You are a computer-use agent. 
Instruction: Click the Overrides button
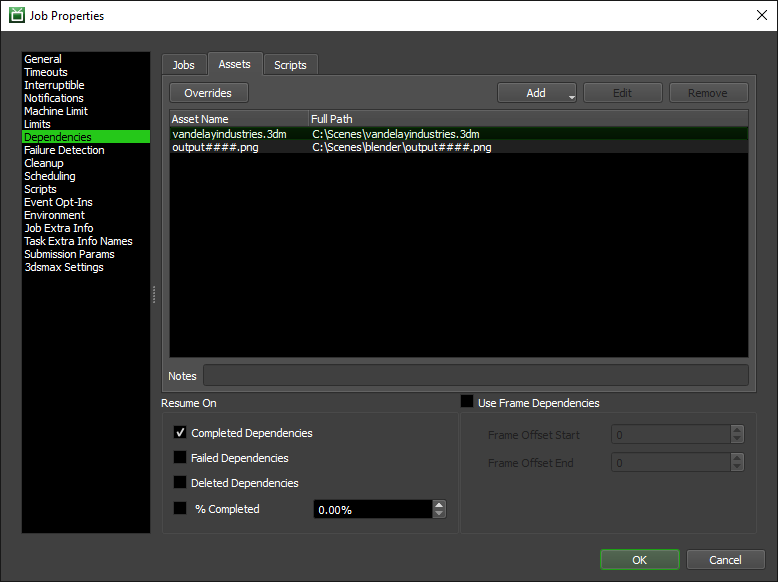(x=208, y=93)
